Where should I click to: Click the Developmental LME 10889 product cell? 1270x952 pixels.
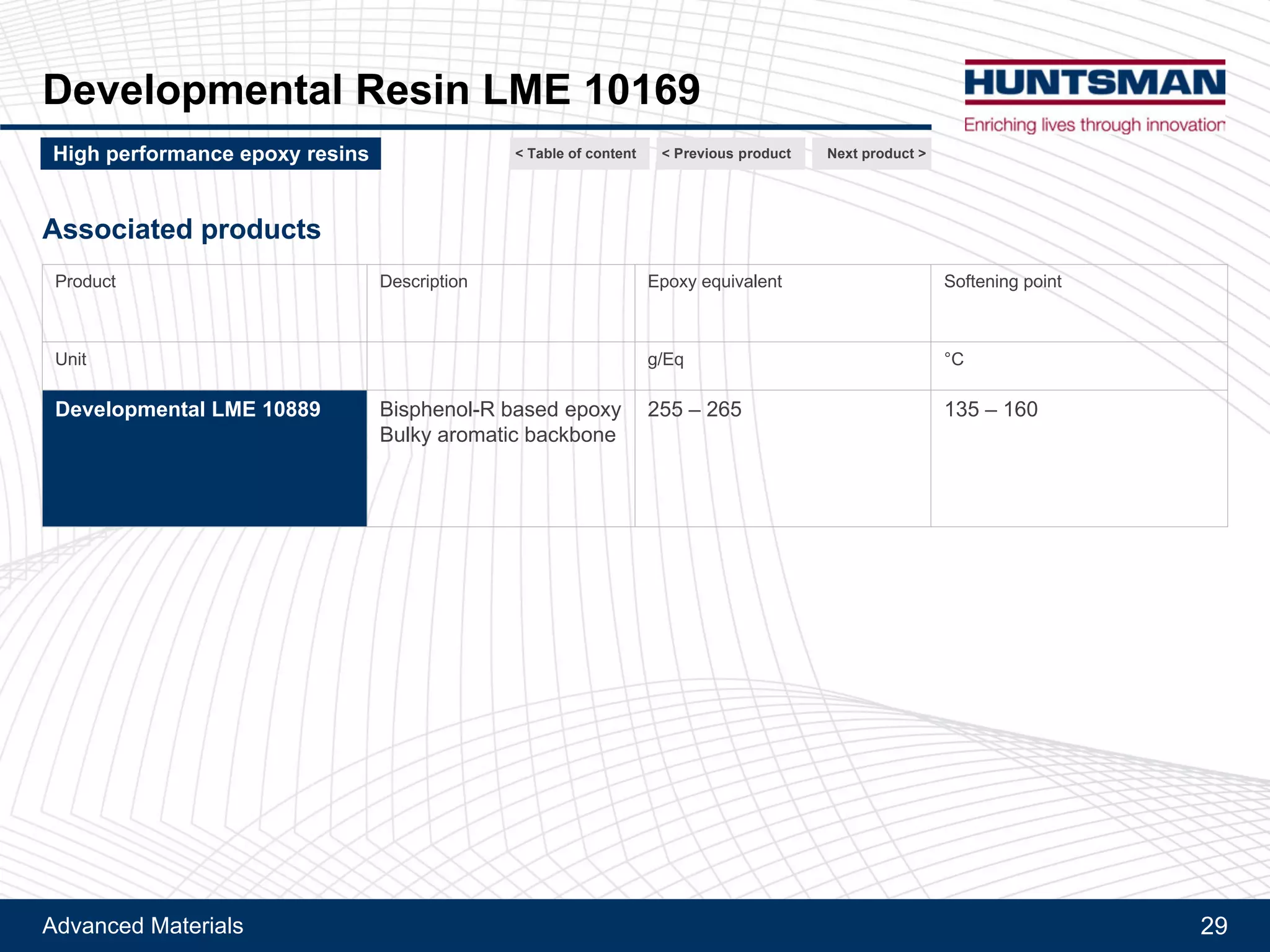click(188, 410)
